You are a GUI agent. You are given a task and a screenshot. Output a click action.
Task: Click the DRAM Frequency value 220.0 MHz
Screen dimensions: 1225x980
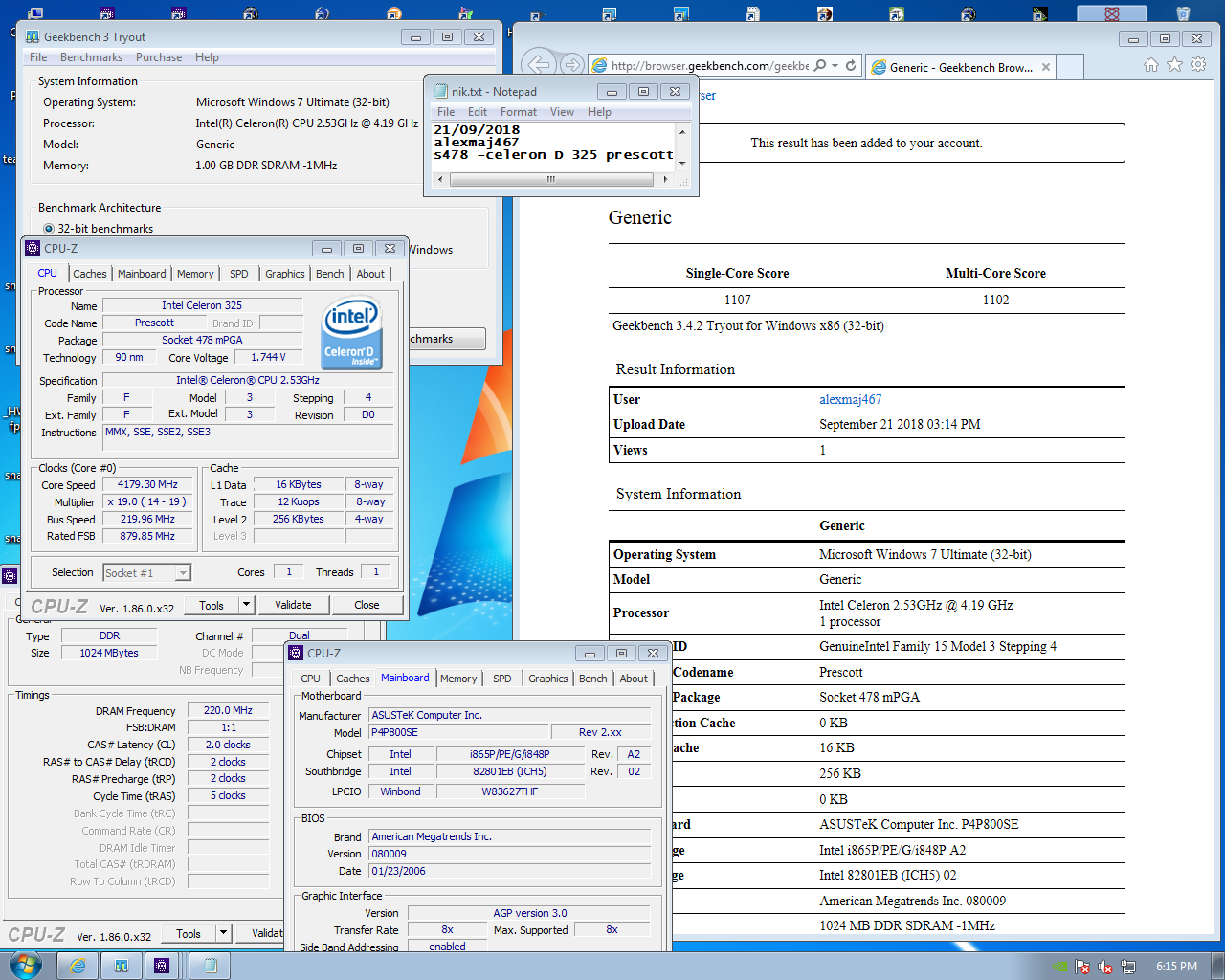click(228, 710)
